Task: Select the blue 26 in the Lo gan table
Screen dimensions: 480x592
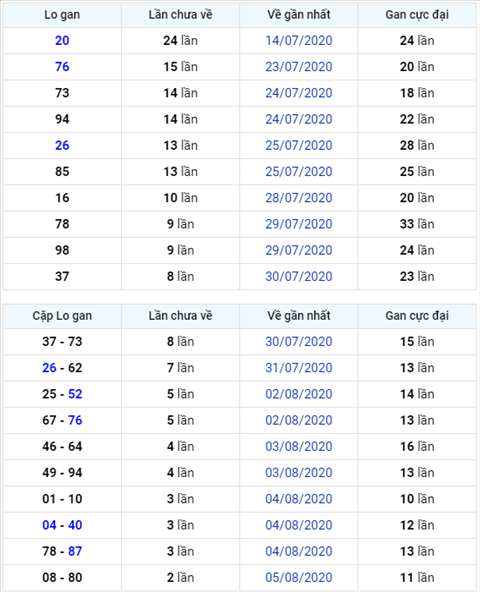Action: (62, 145)
